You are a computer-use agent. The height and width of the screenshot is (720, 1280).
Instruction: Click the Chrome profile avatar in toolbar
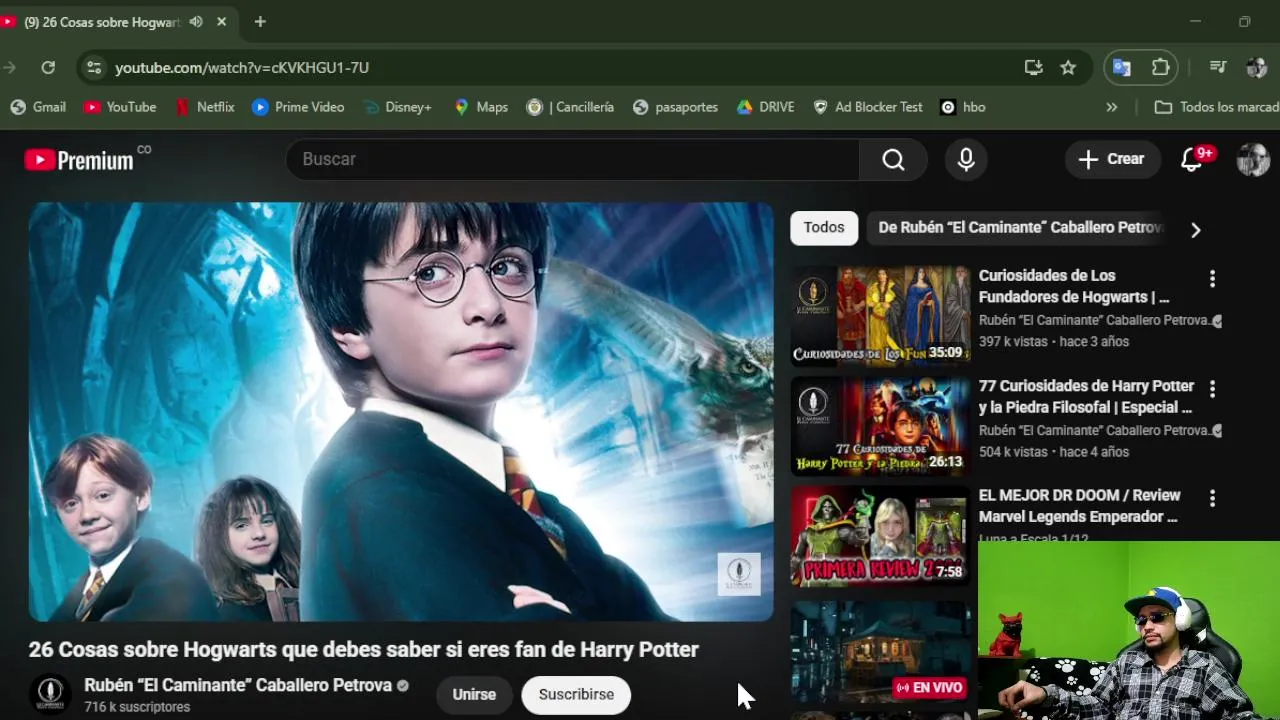pos(1256,68)
